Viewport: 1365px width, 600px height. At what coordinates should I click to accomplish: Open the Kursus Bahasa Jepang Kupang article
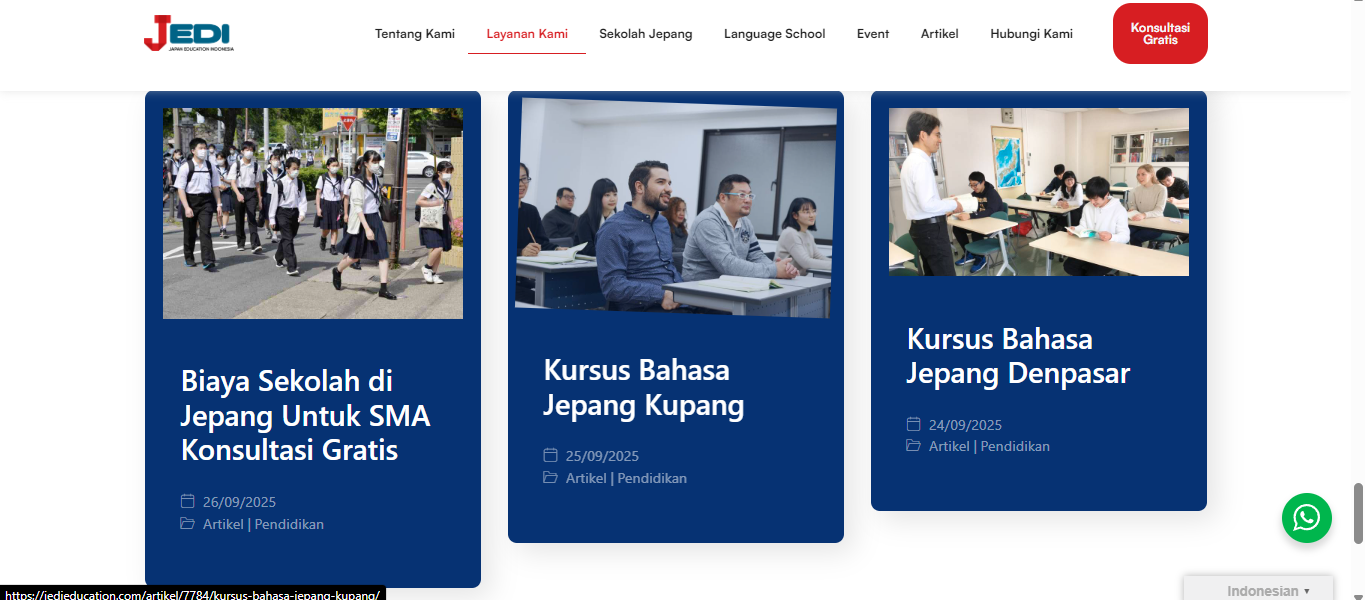coord(643,388)
